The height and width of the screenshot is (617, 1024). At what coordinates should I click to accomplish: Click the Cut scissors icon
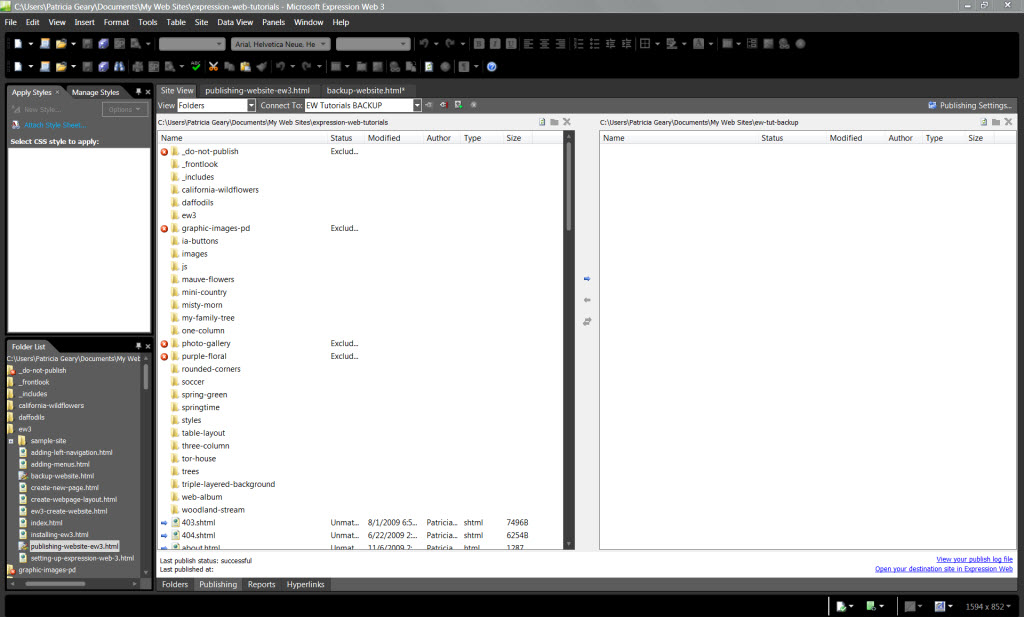pyautogui.click(x=213, y=67)
